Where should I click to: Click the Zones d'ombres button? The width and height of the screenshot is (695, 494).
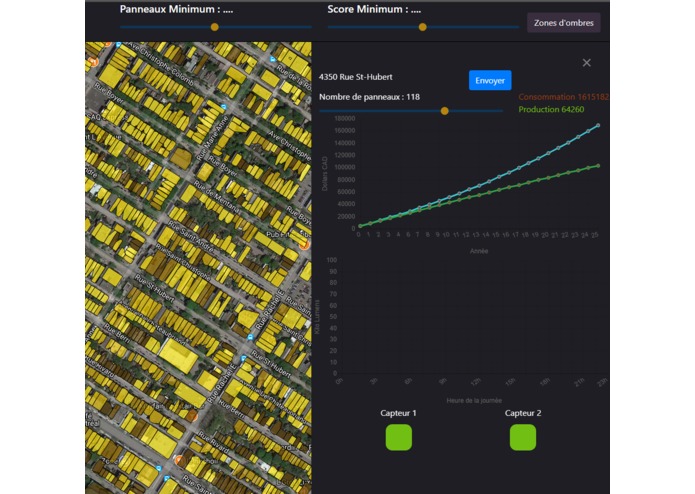click(x=563, y=23)
